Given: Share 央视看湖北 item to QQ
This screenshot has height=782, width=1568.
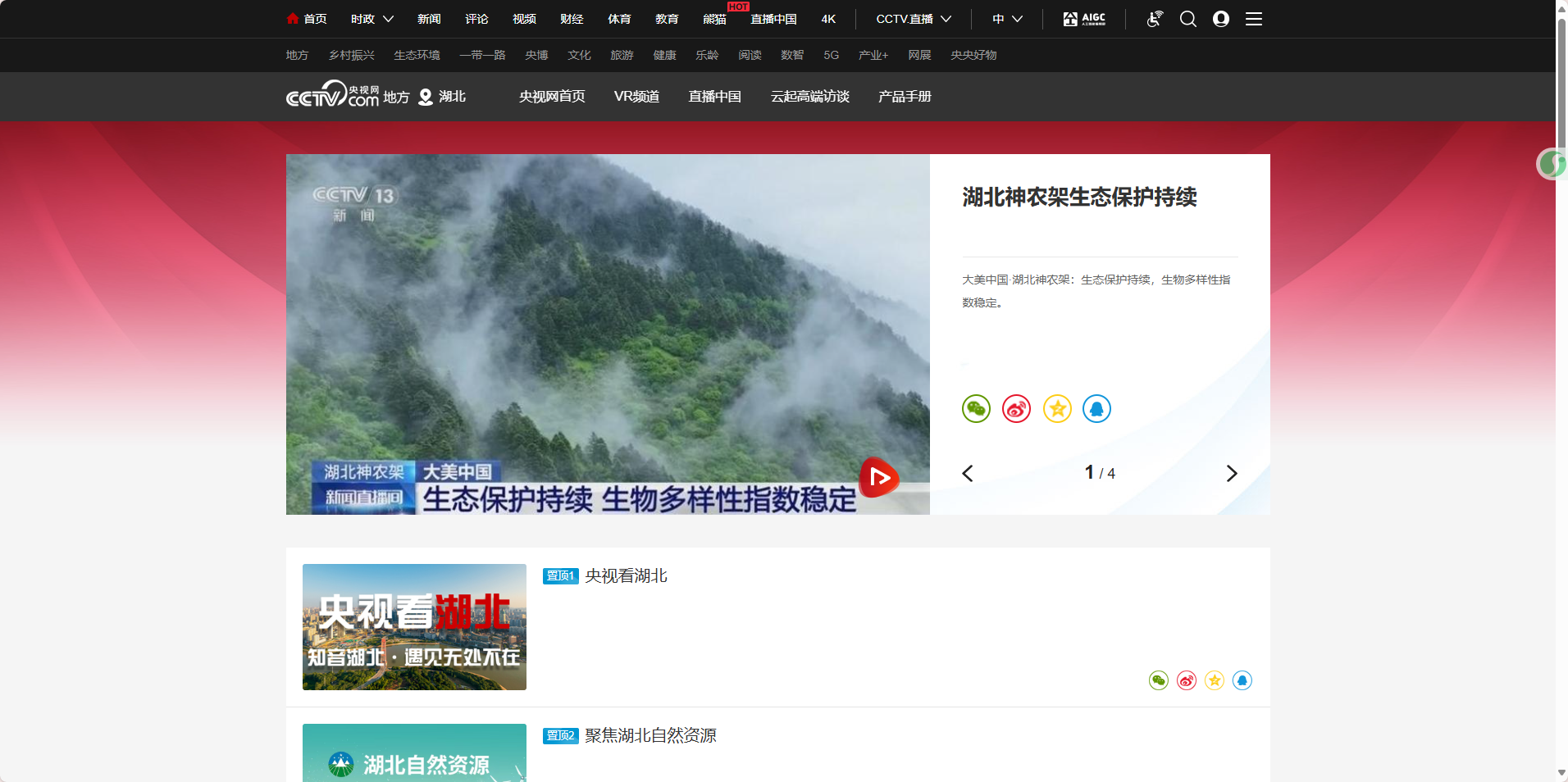Looking at the screenshot, I should [1242, 680].
